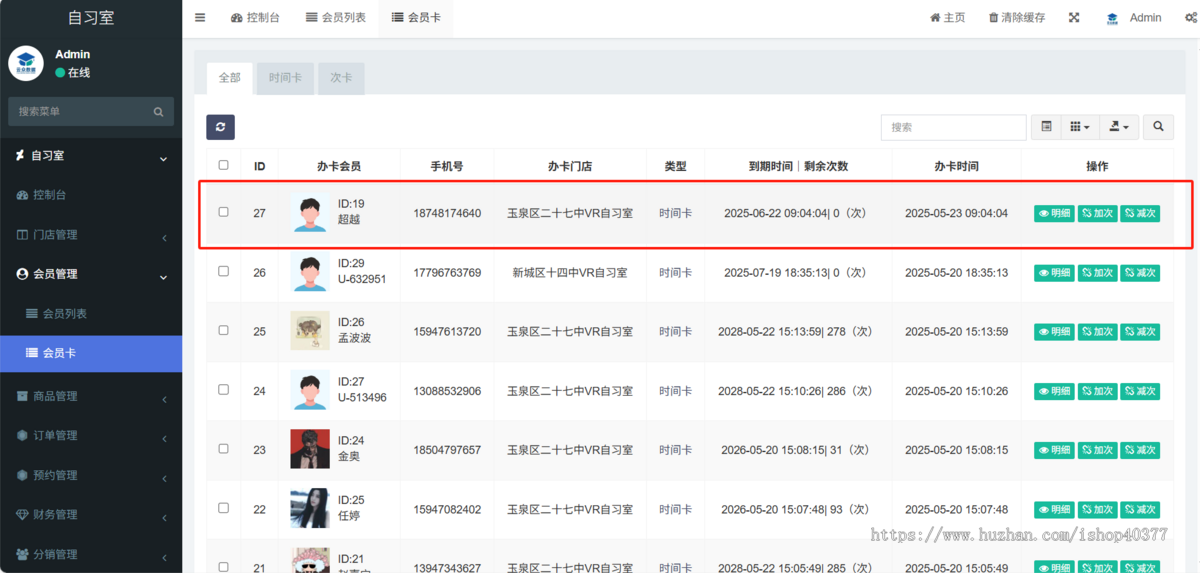Select the 会员卡 top tab
Viewport: 1200px width, 573px height.
tap(416, 18)
